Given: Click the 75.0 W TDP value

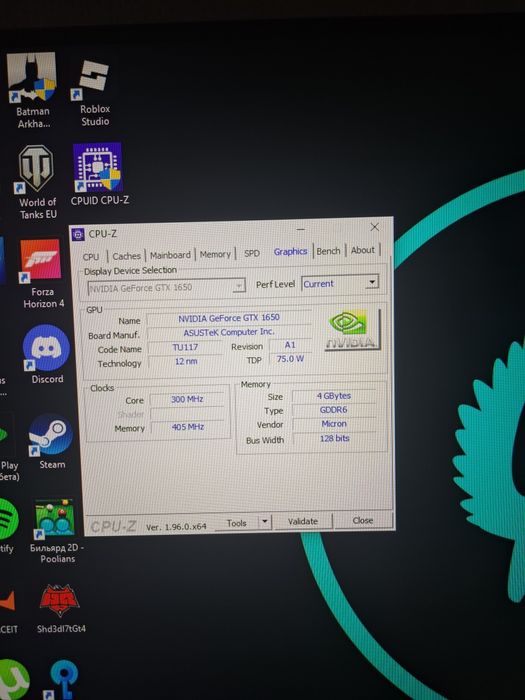Looking at the screenshot, I should (290, 358).
